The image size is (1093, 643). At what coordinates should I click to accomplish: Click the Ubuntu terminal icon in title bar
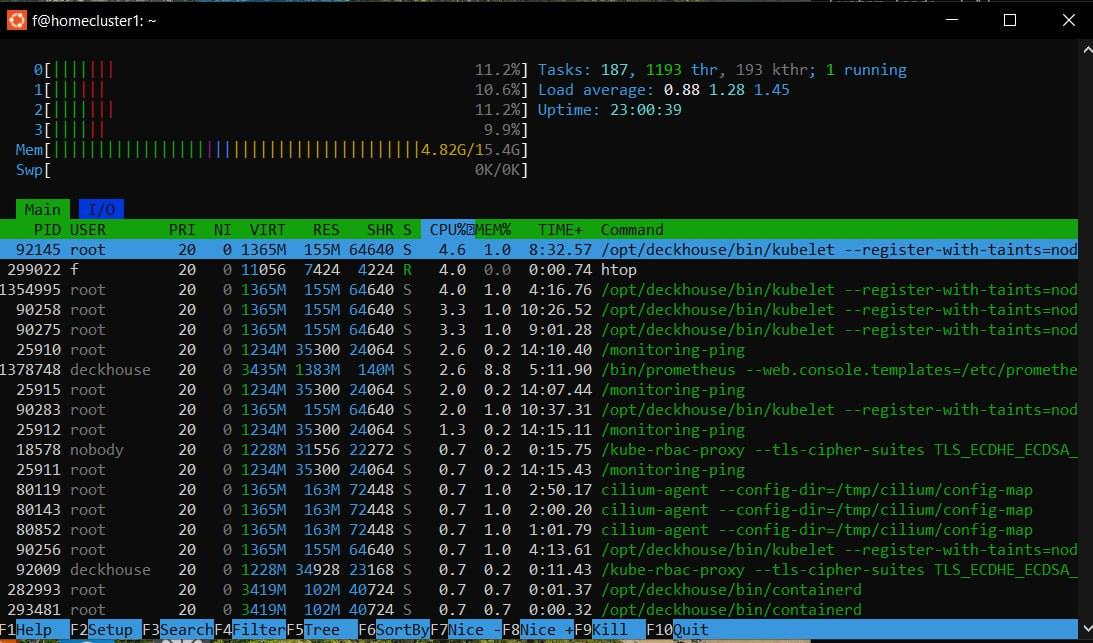(16, 20)
